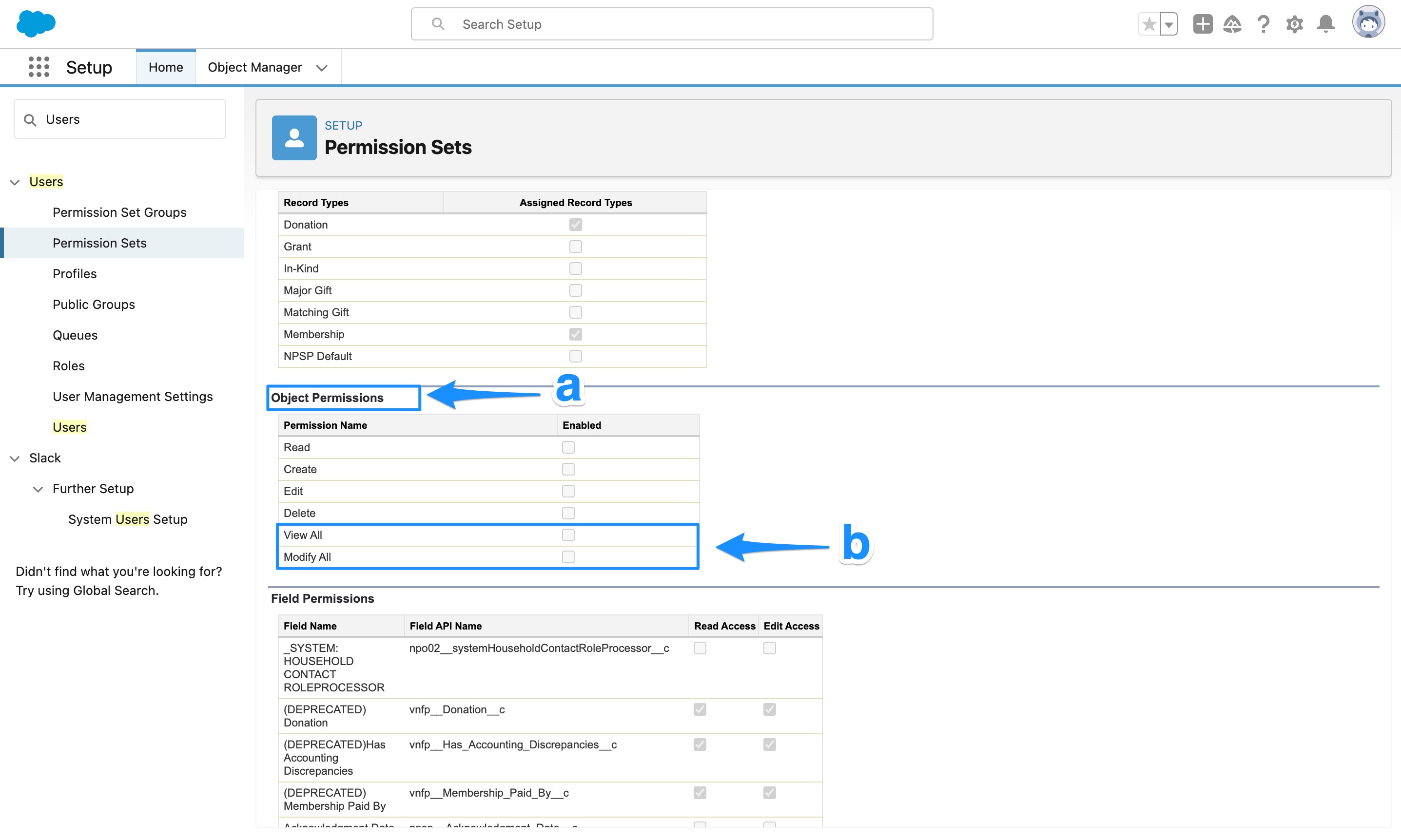This screenshot has height=840, width=1401.
Task: Open the Object Manager dropdown chevron
Action: coord(322,67)
